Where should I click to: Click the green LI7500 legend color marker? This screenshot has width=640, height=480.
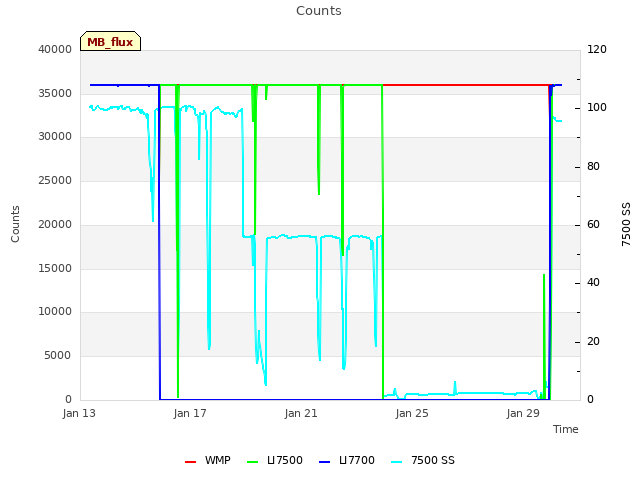click(x=253, y=462)
